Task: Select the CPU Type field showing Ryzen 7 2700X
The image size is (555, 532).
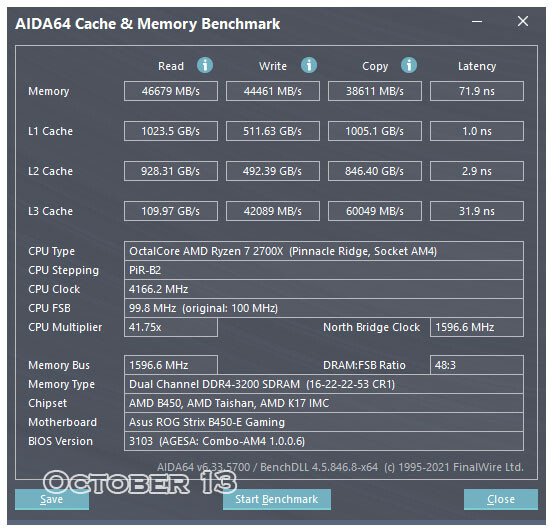Action: 324,251
